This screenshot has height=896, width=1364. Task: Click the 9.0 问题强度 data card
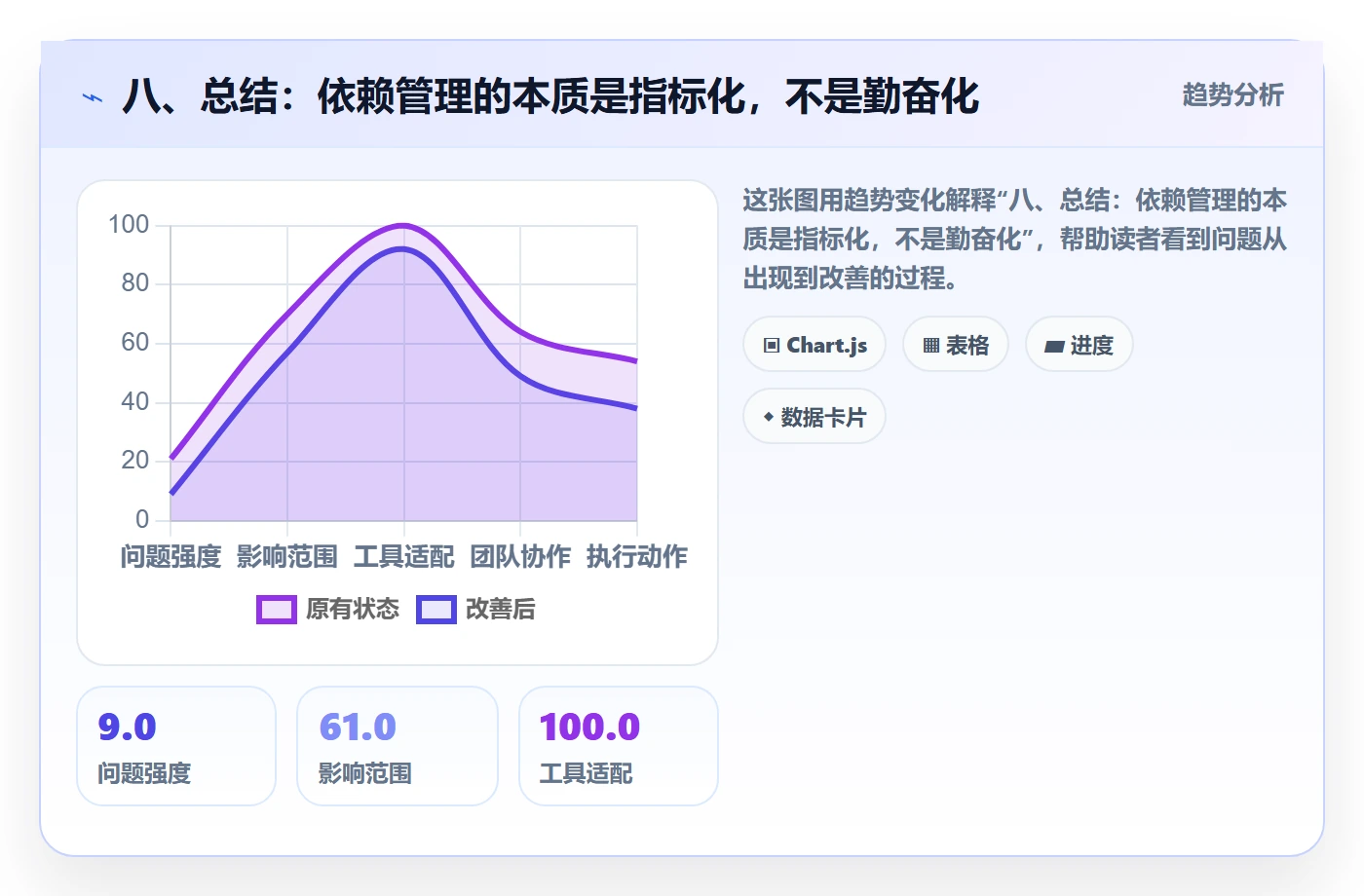click(x=176, y=746)
